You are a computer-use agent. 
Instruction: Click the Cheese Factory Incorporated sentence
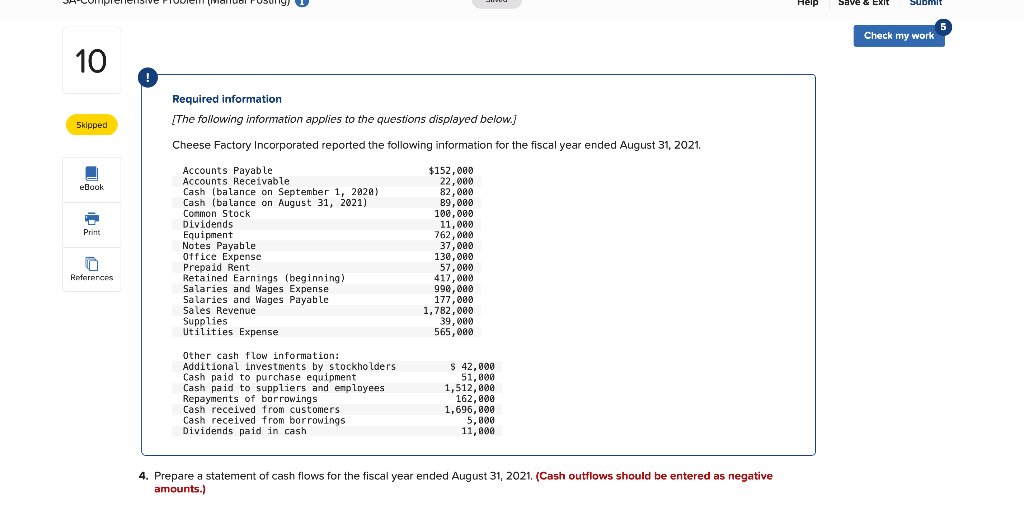tap(436, 145)
